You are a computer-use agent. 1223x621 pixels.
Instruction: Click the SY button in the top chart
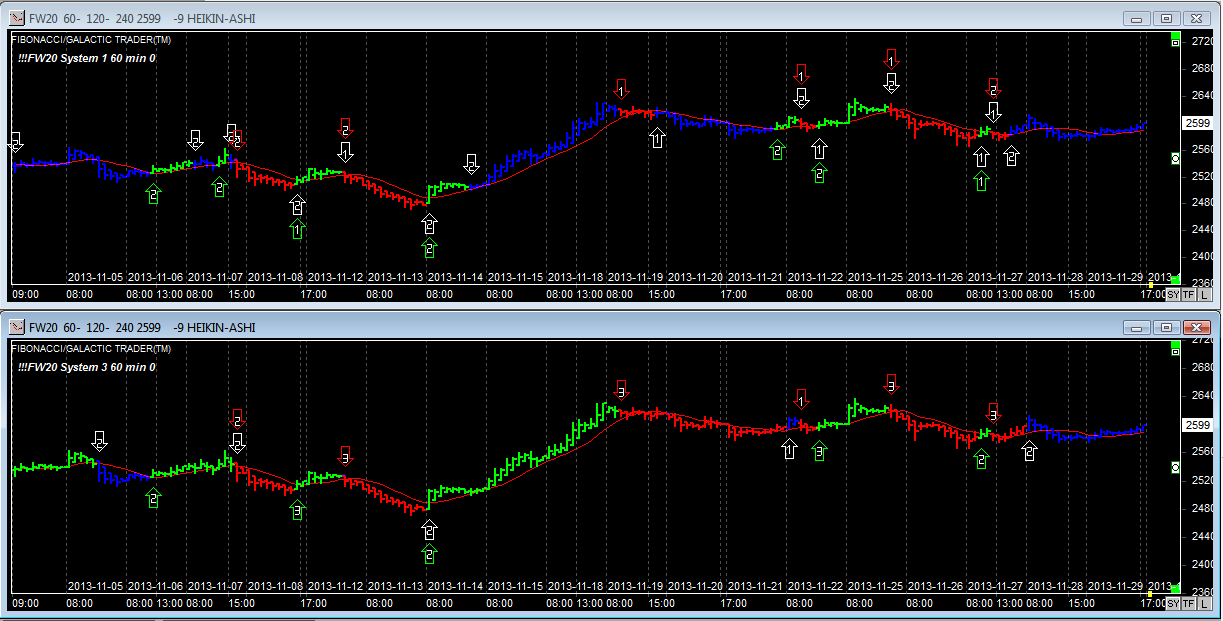tap(1173, 295)
